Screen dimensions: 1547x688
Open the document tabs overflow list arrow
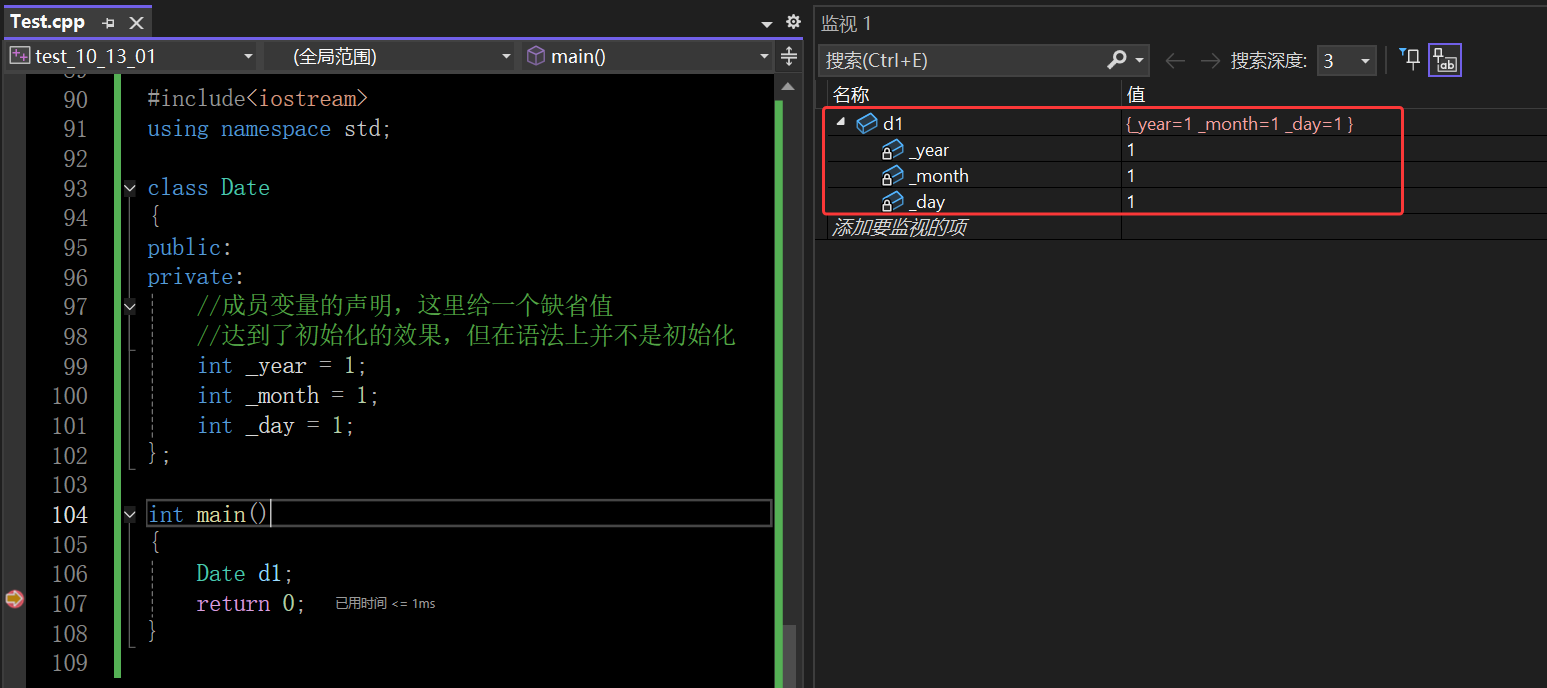(767, 24)
